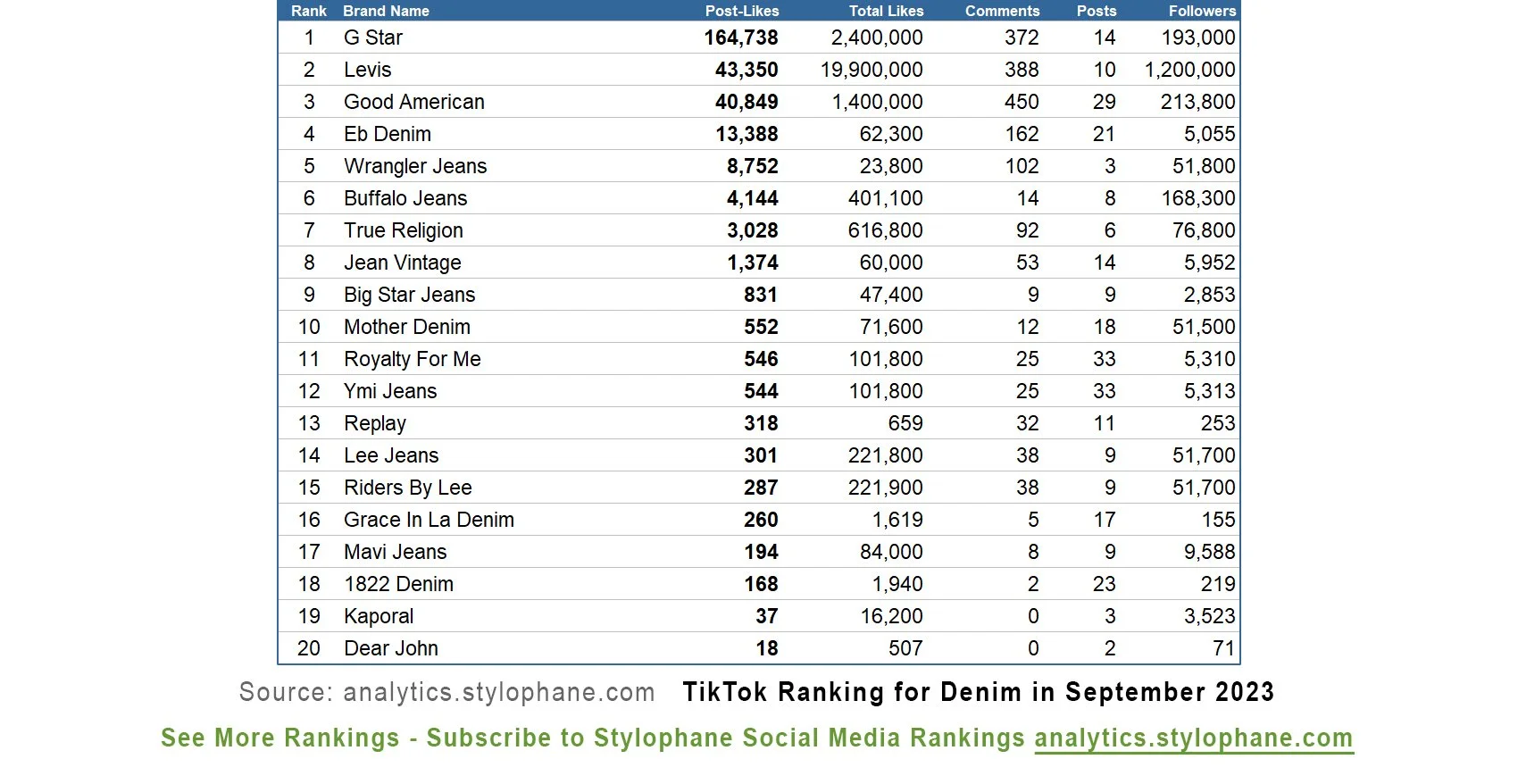Click the Wrangler Jeans brand name
Screen dimensions: 1518x784
point(415,166)
